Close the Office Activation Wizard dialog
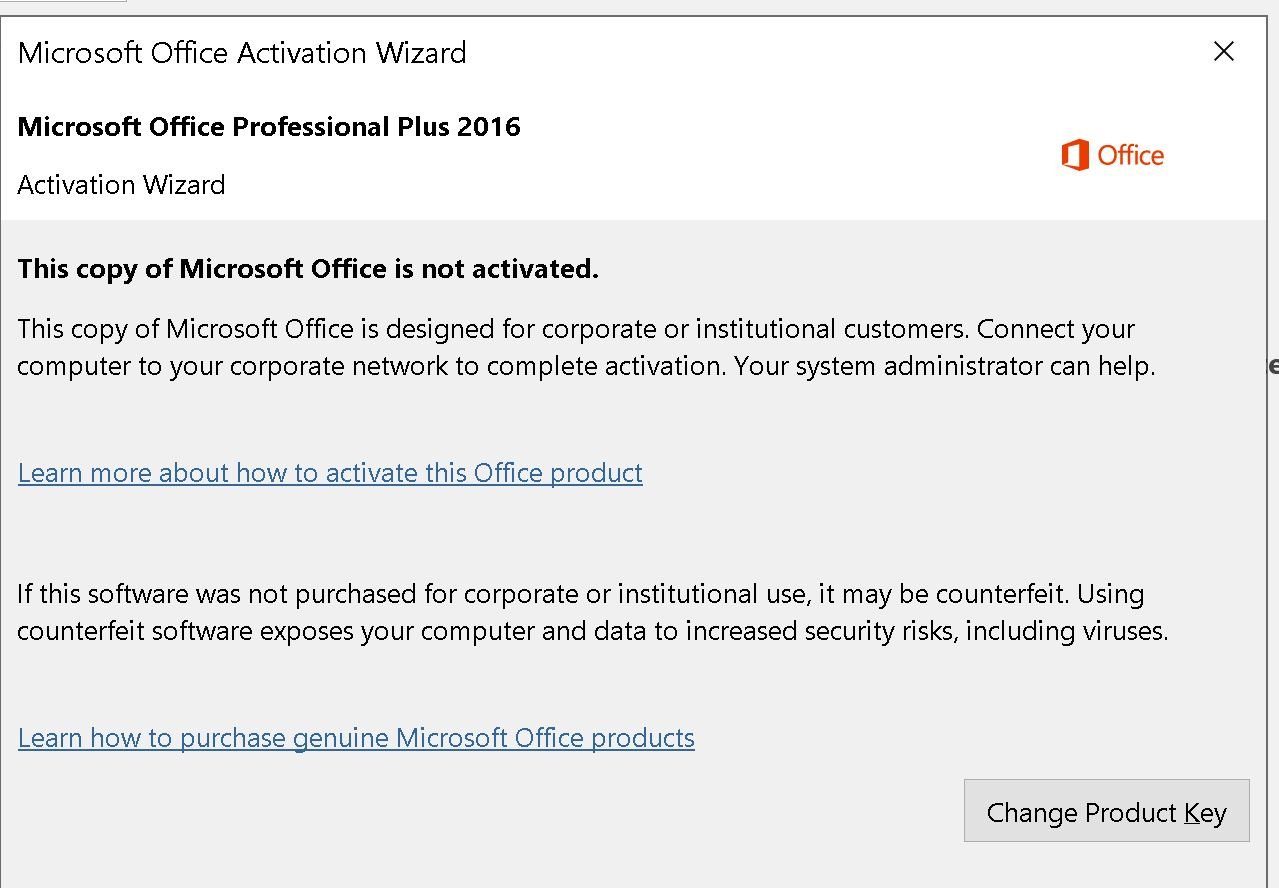 pyautogui.click(x=1223, y=52)
